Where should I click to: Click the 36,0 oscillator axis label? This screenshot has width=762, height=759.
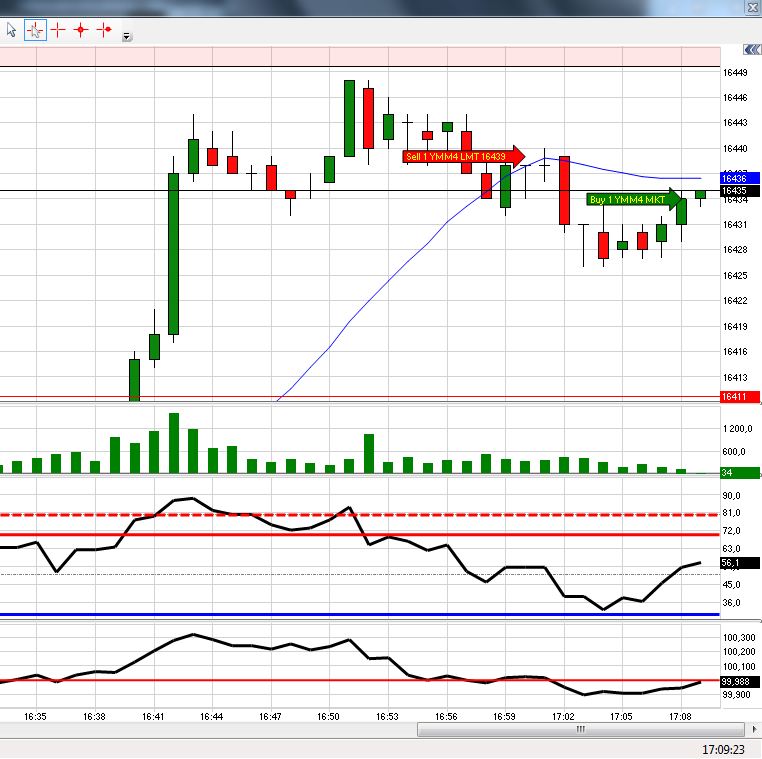(731, 603)
